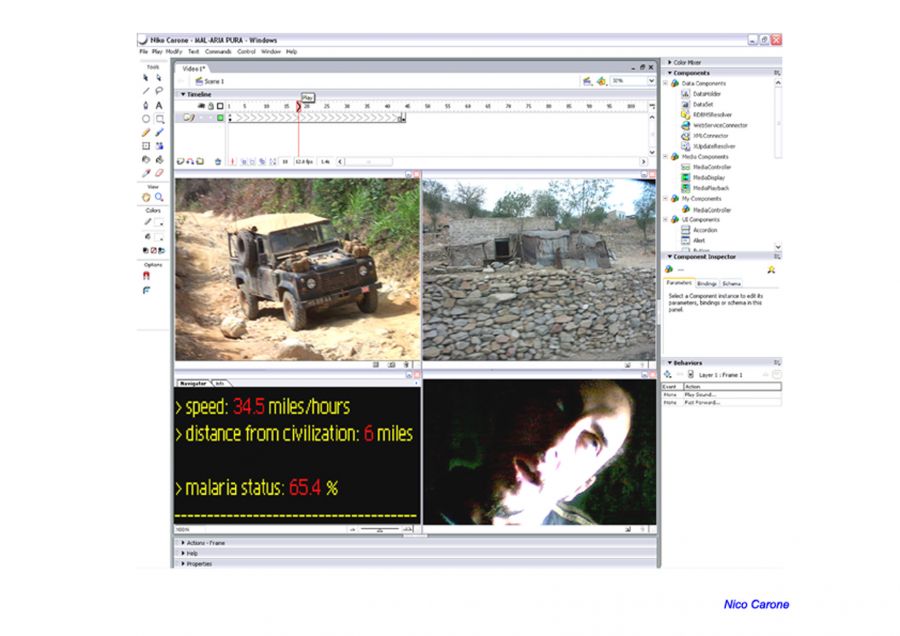Select the Eraser tool
900x636 pixels.
click(159, 173)
